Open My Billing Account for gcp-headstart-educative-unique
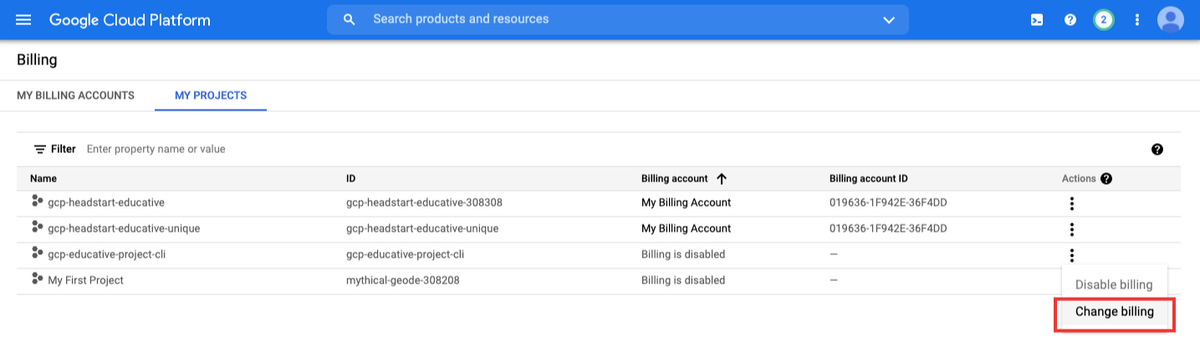1200x363 pixels. click(x=686, y=228)
